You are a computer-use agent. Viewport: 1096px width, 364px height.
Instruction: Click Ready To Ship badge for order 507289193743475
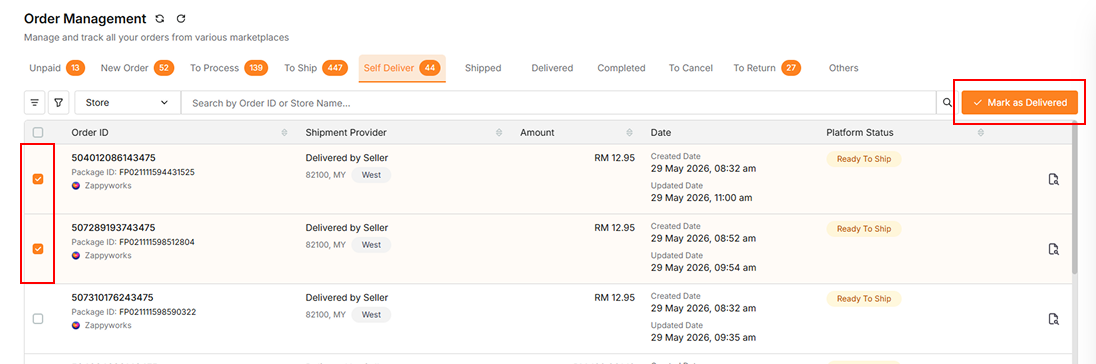coord(864,228)
